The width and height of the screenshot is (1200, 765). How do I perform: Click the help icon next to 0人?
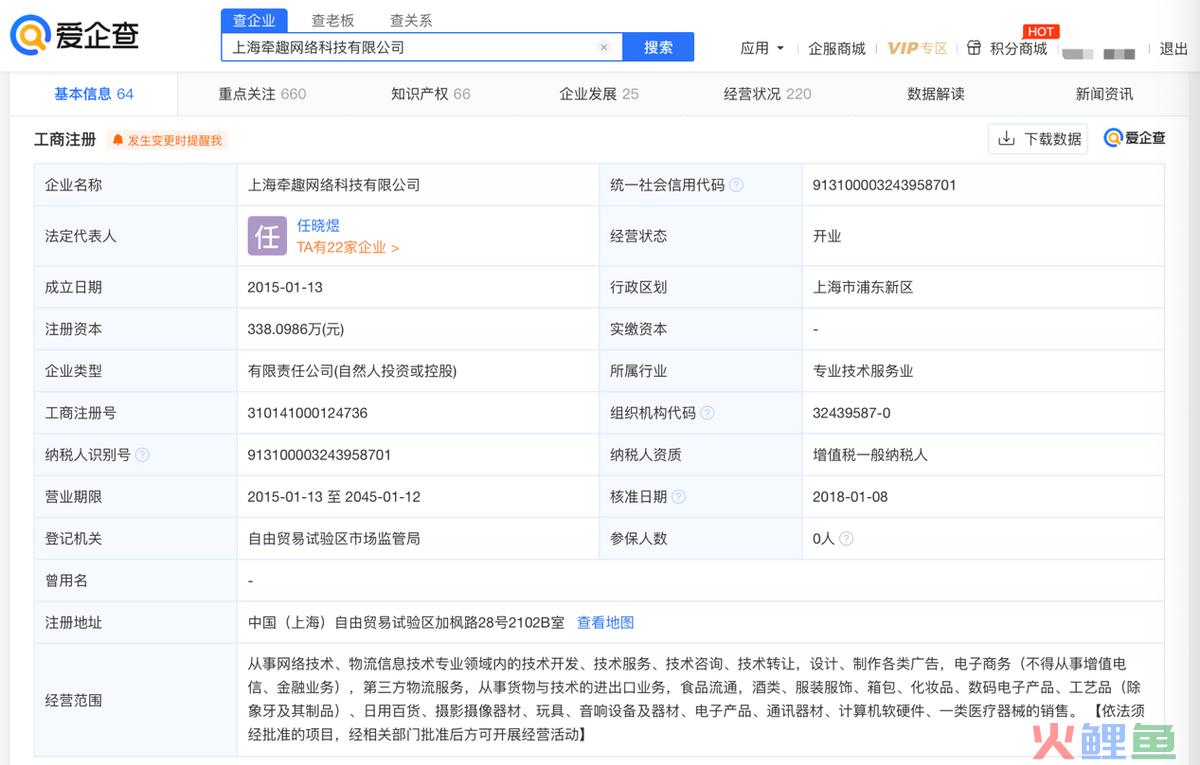(x=846, y=539)
